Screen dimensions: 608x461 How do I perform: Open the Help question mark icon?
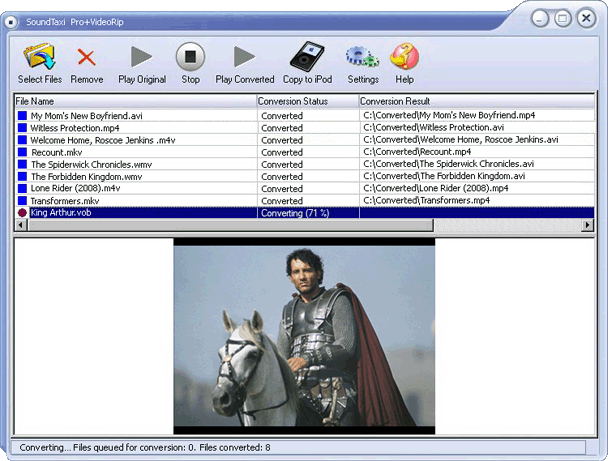(404, 57)
